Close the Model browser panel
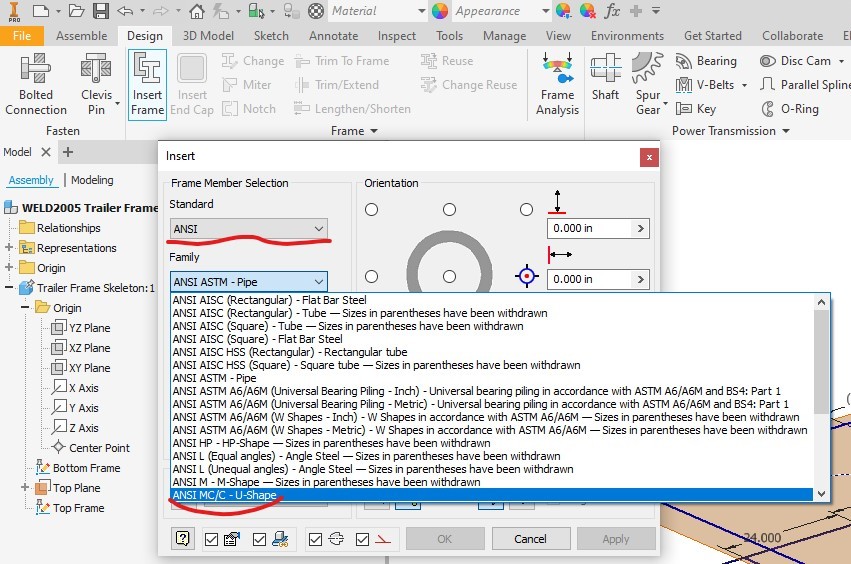 pos(46,152)
